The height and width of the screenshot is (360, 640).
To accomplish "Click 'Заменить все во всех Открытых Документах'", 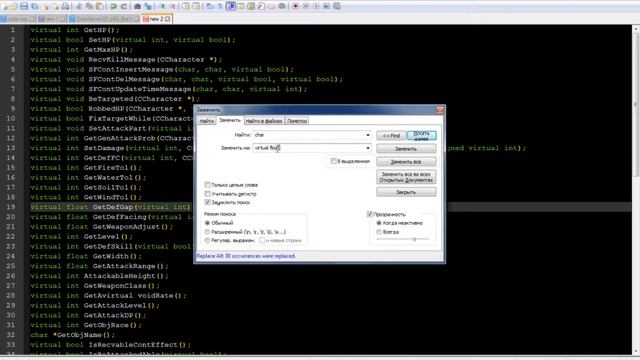I will tap(406, 177).
